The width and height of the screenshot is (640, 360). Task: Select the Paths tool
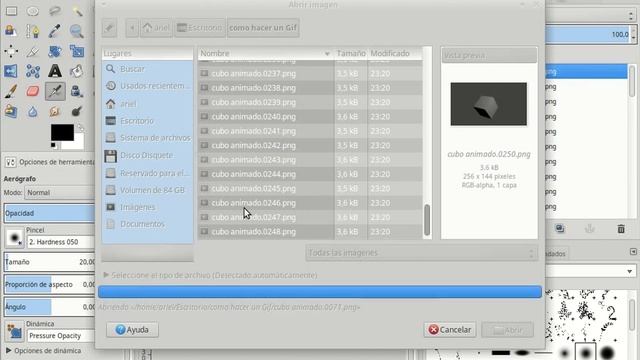point(33,31)
